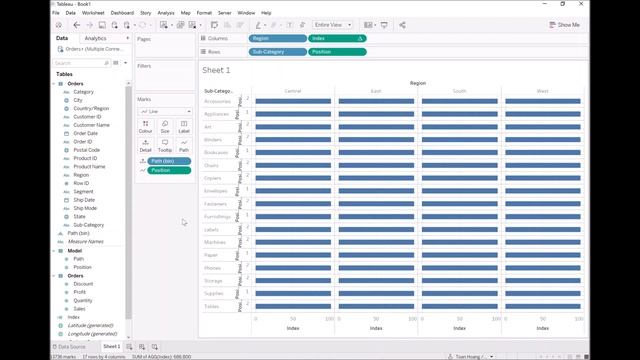Open the Worksheet menu
This screenshot has width=640, height=360.
tap(93, 13)
